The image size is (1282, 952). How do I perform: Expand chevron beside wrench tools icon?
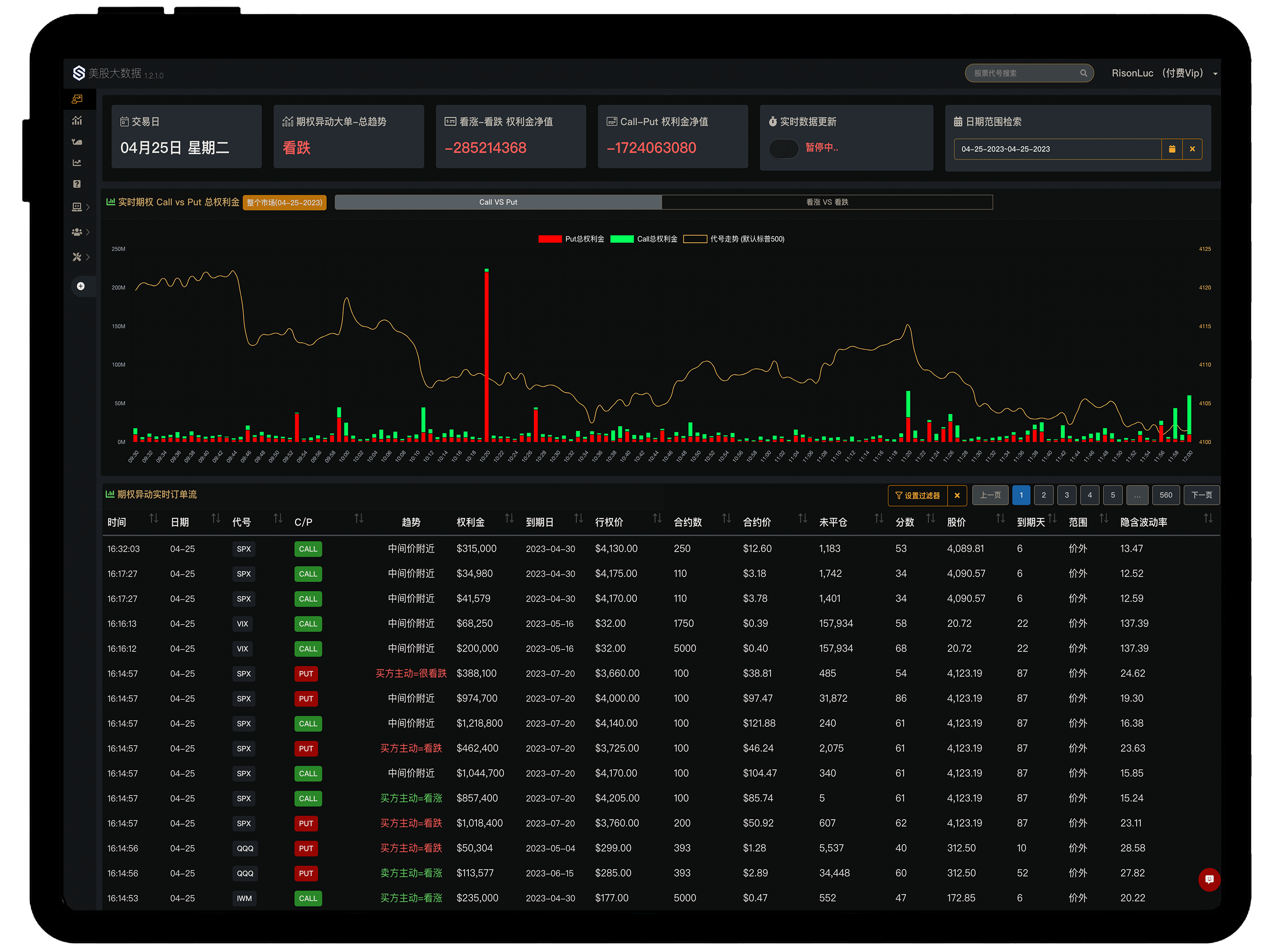pos(88,257)
